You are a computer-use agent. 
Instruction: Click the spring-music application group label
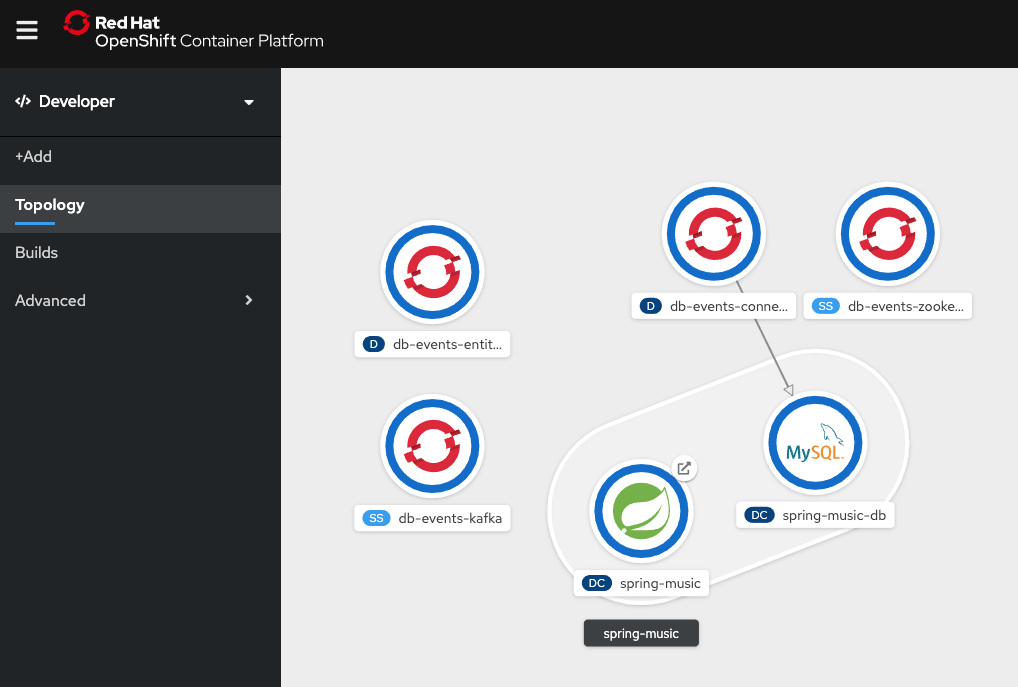pos(641,634)
